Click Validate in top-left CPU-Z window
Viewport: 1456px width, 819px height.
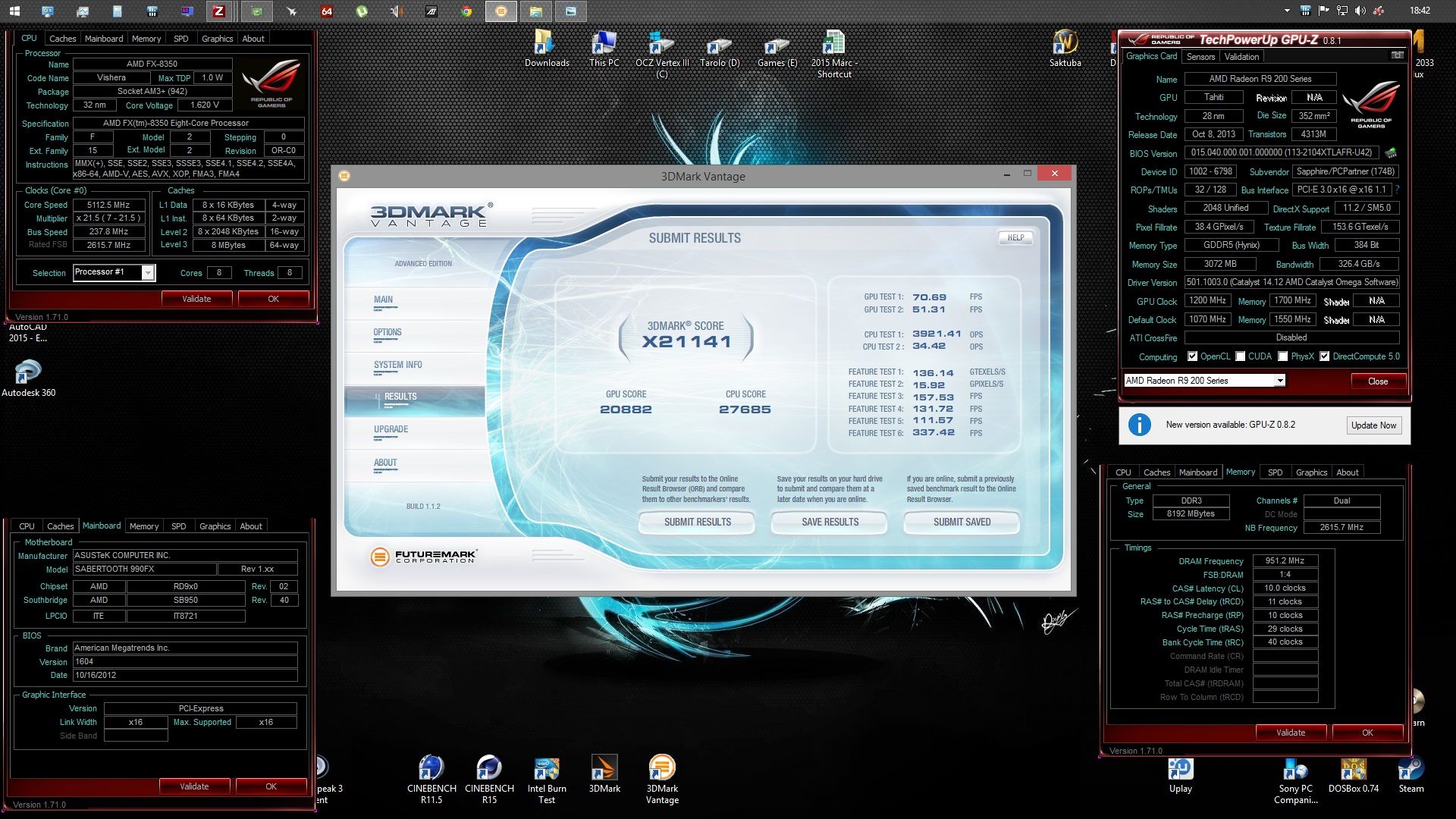tap(196, 299)
